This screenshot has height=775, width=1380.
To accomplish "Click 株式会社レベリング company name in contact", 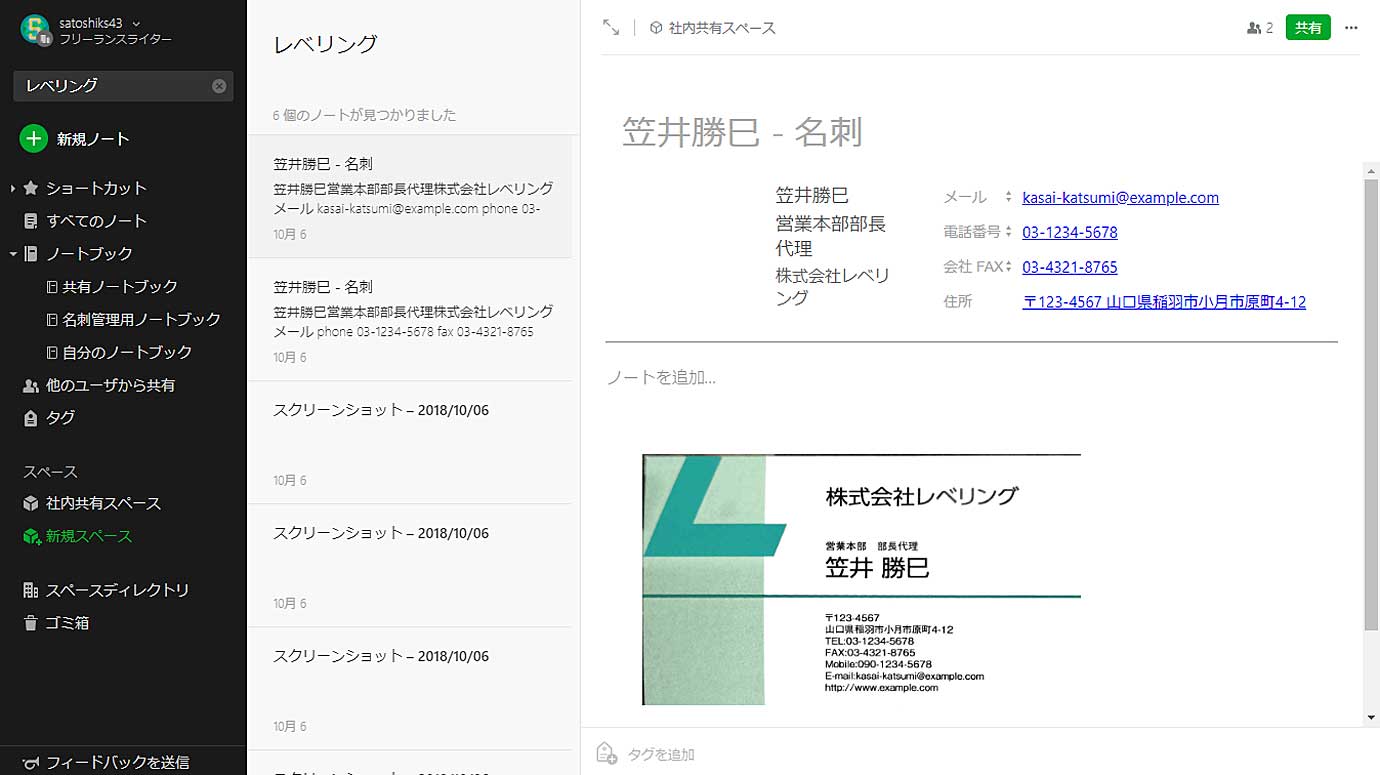I will (x=833, y=286).
